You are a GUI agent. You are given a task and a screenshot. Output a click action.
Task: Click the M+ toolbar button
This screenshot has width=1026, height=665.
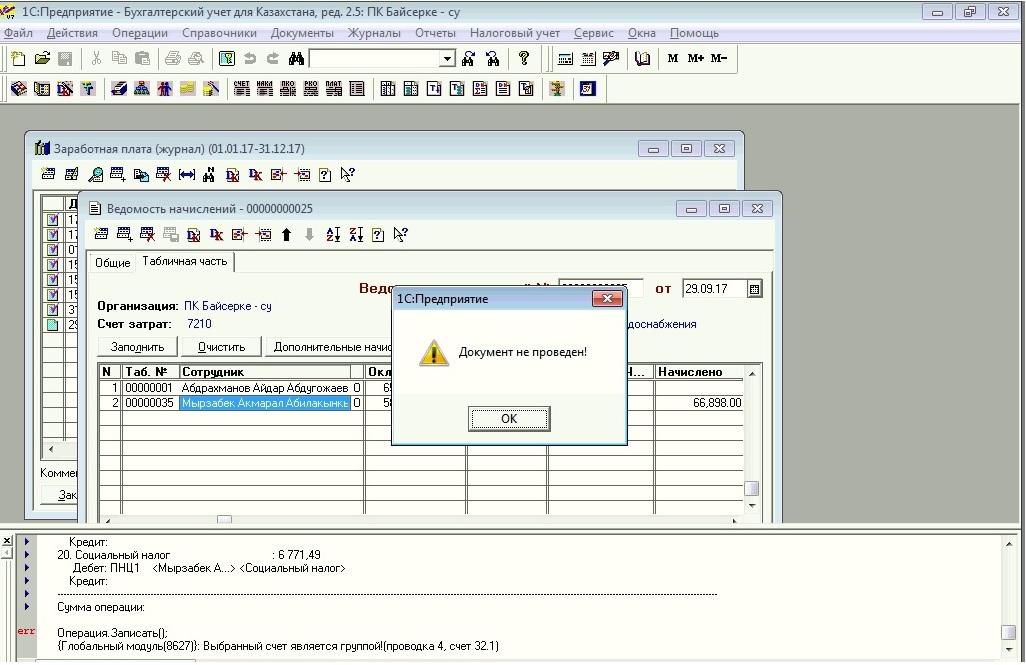tap(695, 59)
